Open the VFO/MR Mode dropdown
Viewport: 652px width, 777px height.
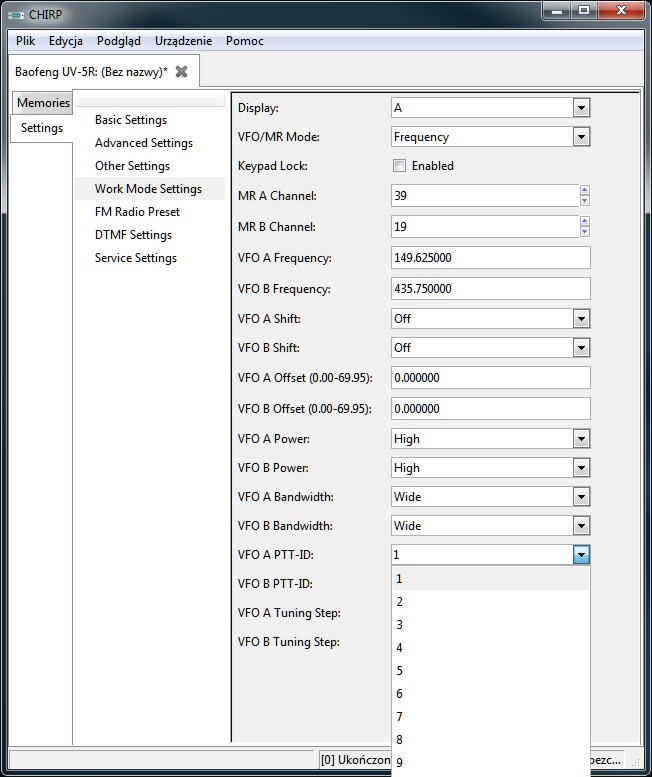coord(581,137)
